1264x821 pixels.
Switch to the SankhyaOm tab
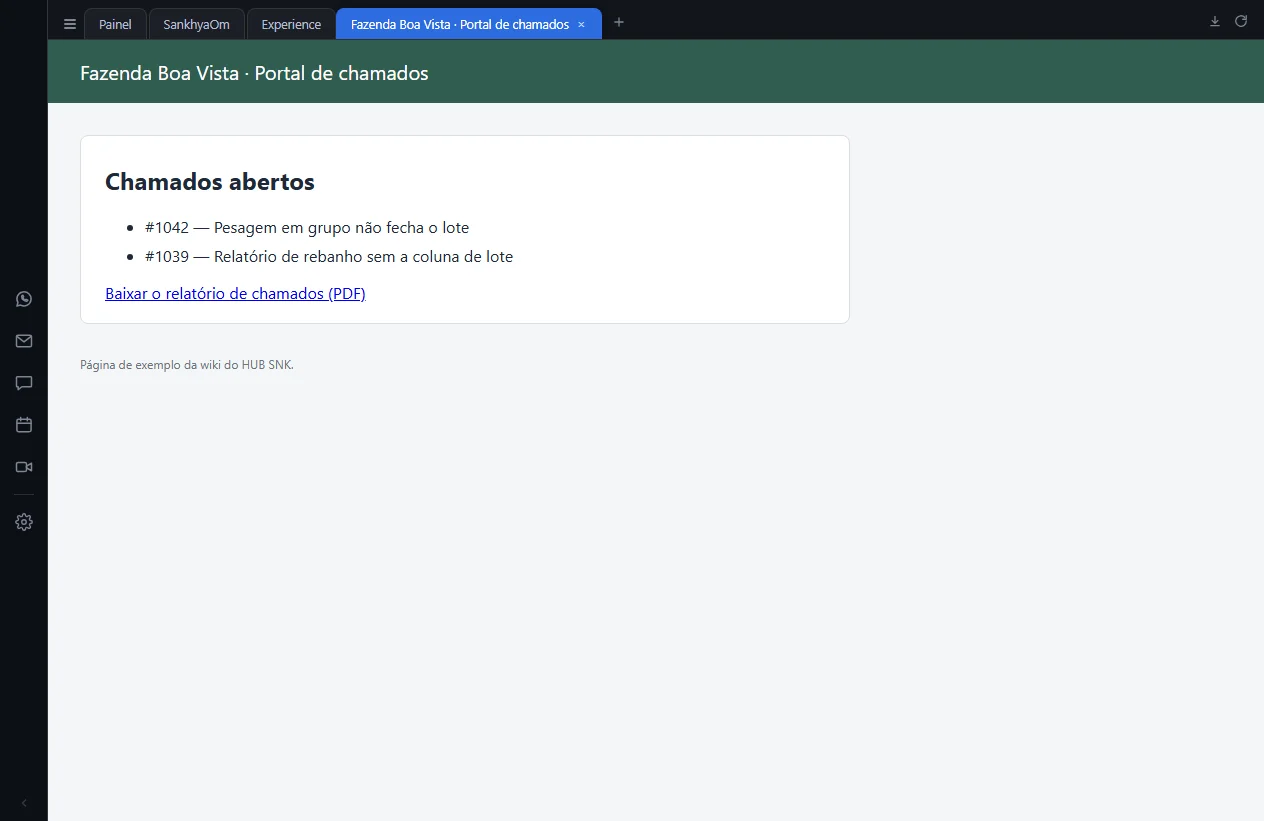pos(197,24)
